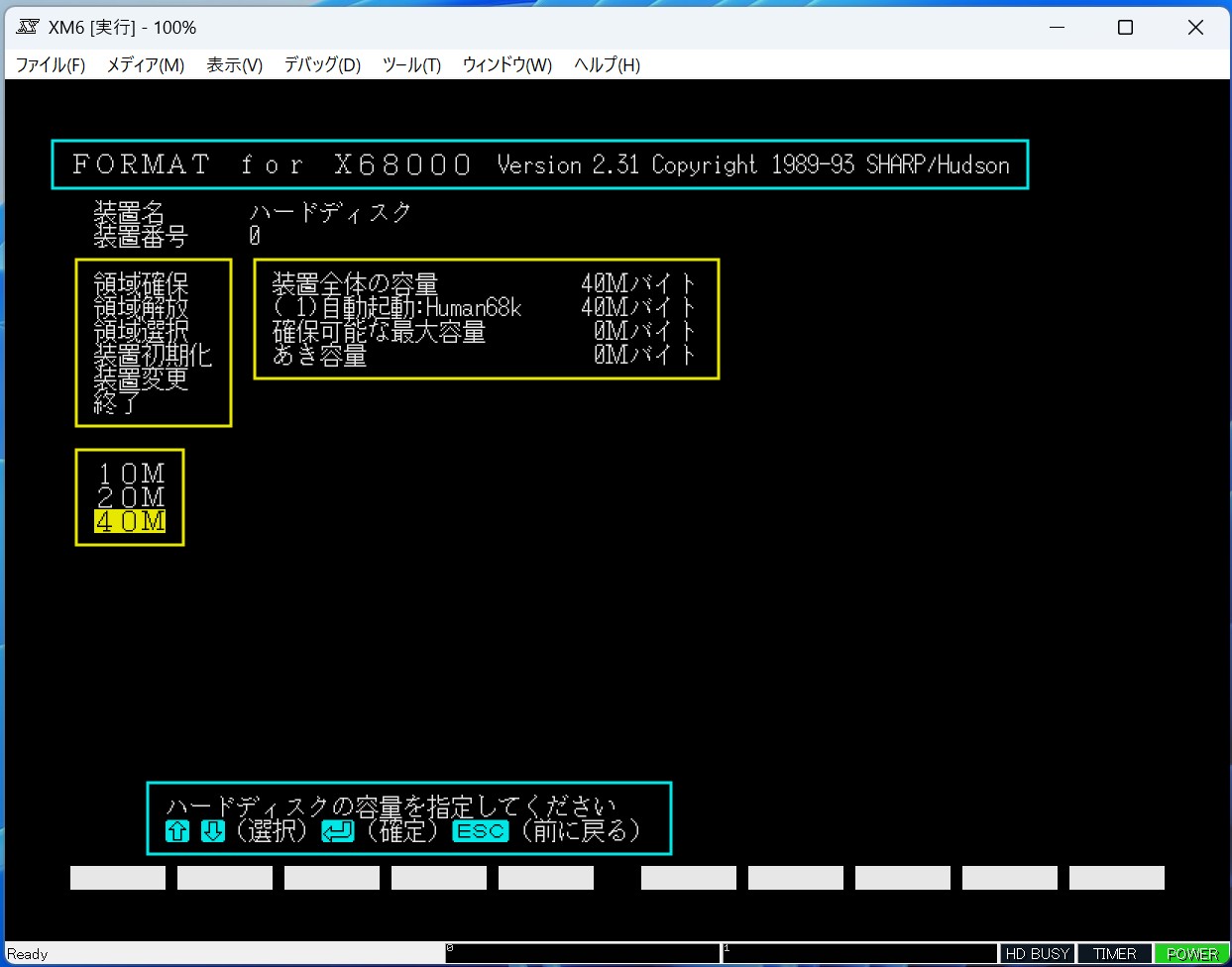Open the メディア(M) menu

pyautogui.click(x=146, y=65)
